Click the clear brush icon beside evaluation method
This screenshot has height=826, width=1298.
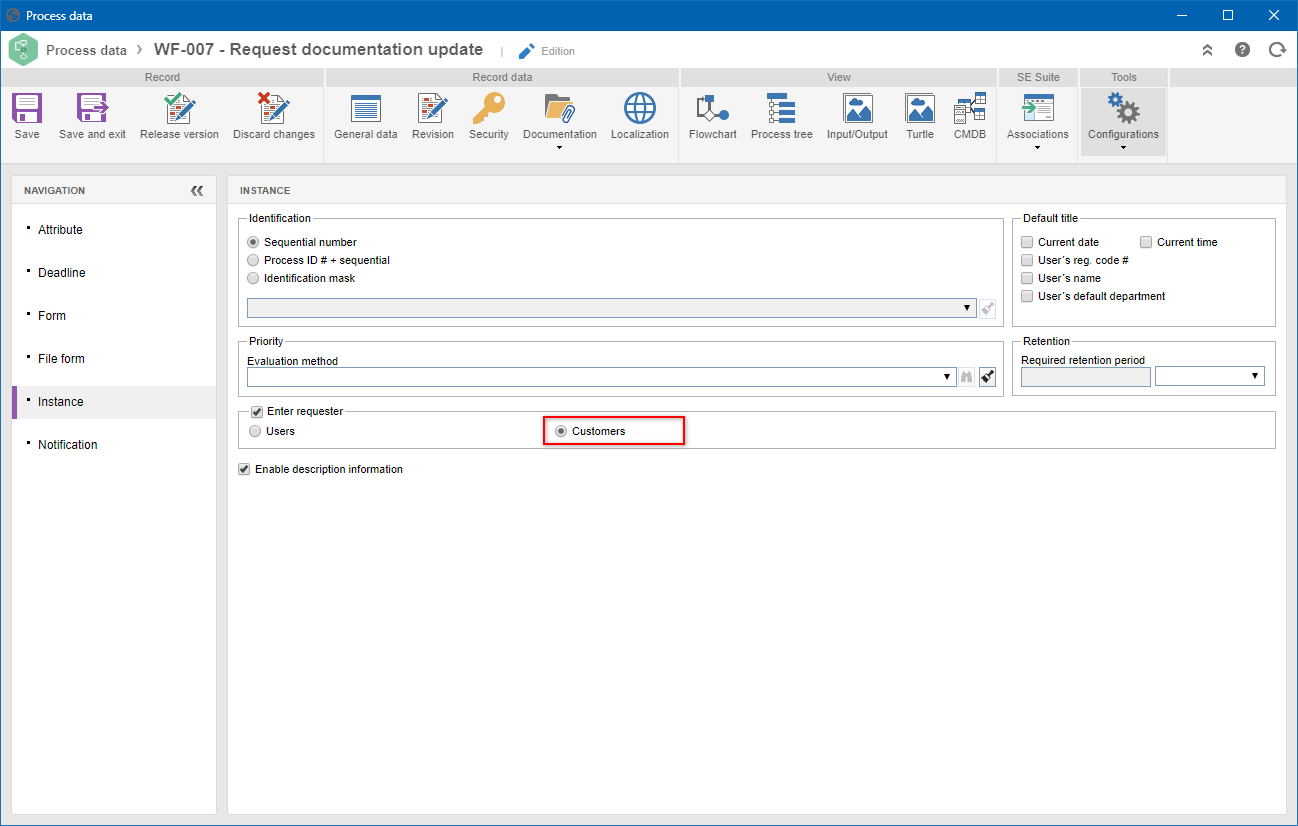click(x=988, y=377)
